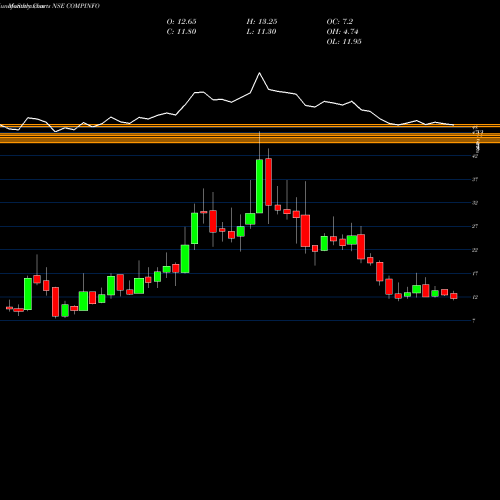
Task: Select the tallest green candlestick at the peak
Action: 259,186
